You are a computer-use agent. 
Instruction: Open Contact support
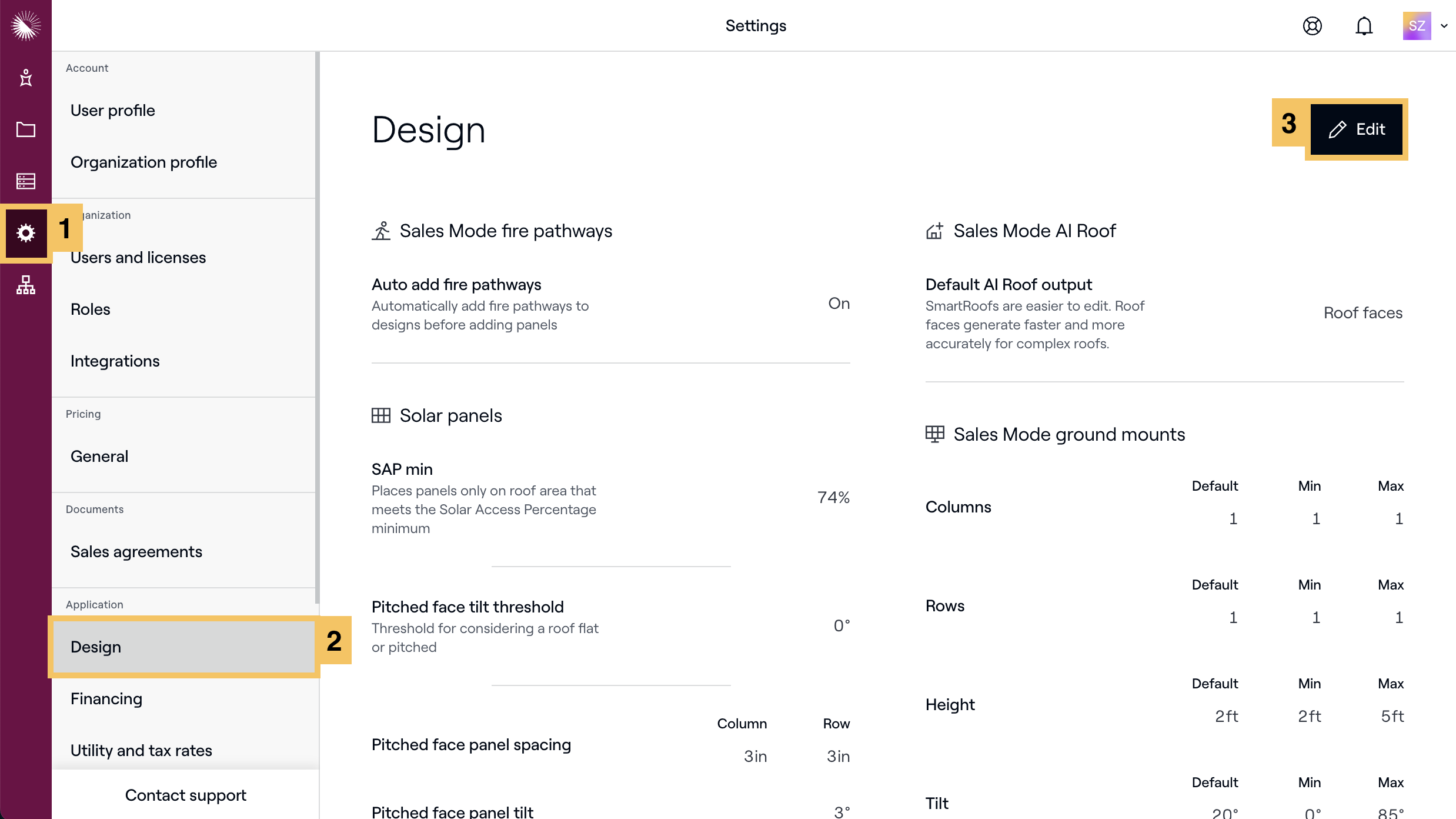[x=186, y=795]
